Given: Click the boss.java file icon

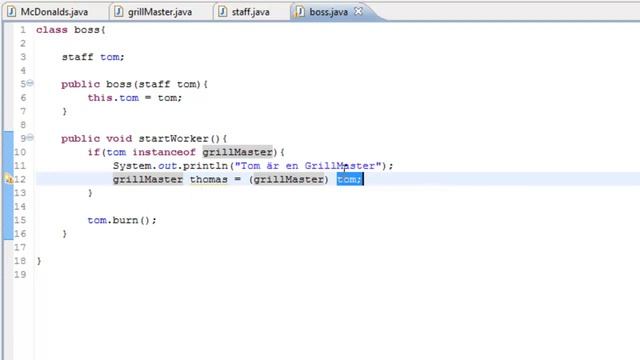Looking at the screenshot, I should [299, 12].
